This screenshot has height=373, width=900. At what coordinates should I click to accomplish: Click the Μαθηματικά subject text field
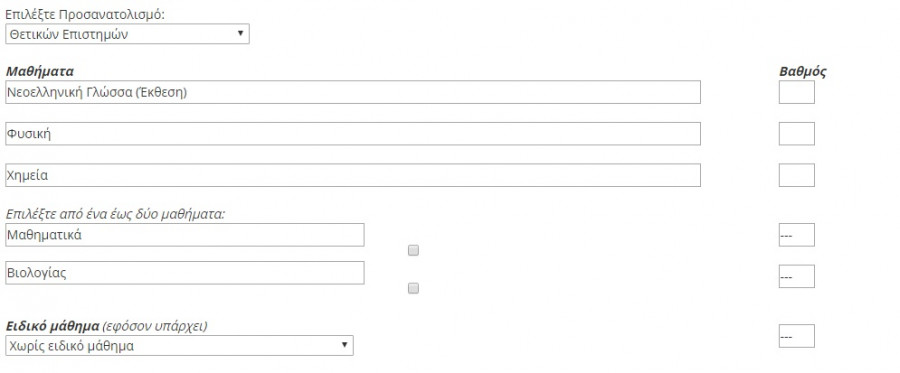click(x=185, y=235)
